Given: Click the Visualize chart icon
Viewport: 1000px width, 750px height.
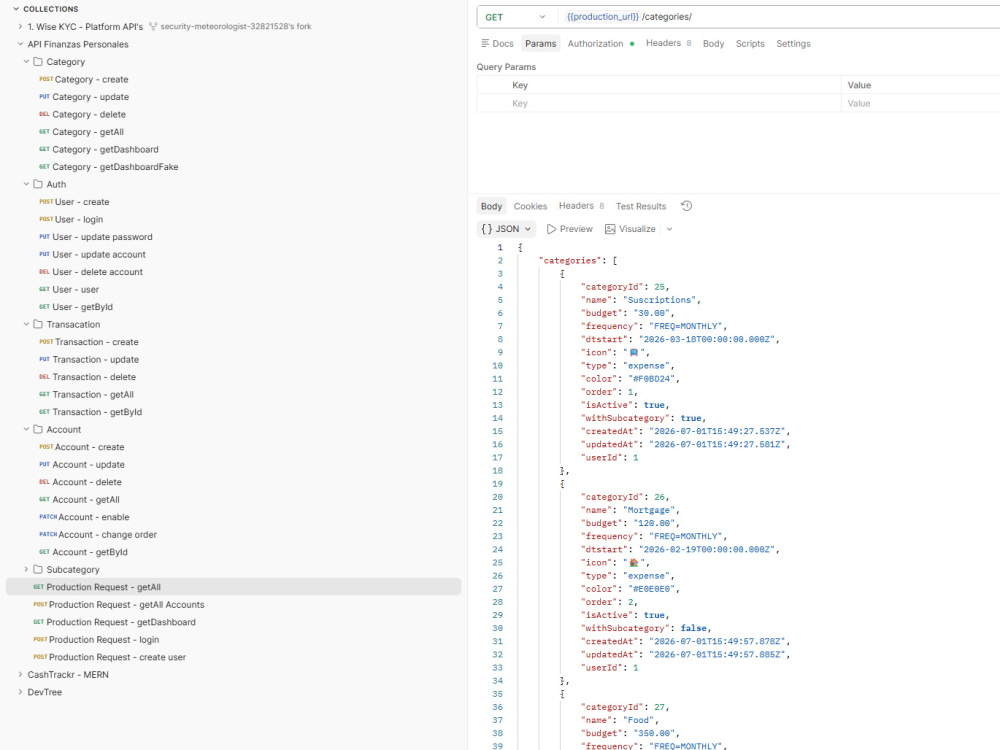Looking at the screenshot, I should coord(610,229).
